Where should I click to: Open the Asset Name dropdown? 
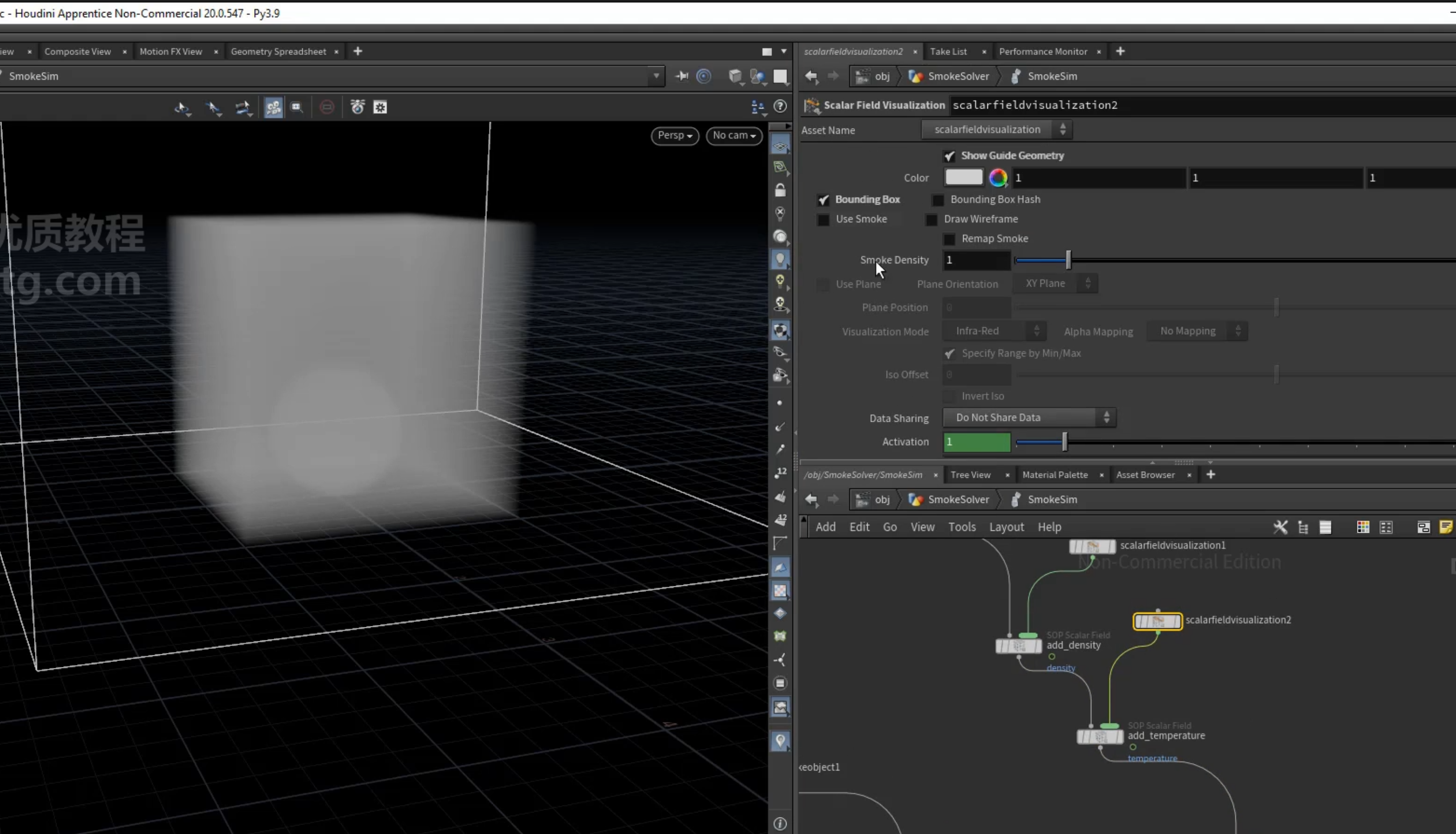point(997,130)
